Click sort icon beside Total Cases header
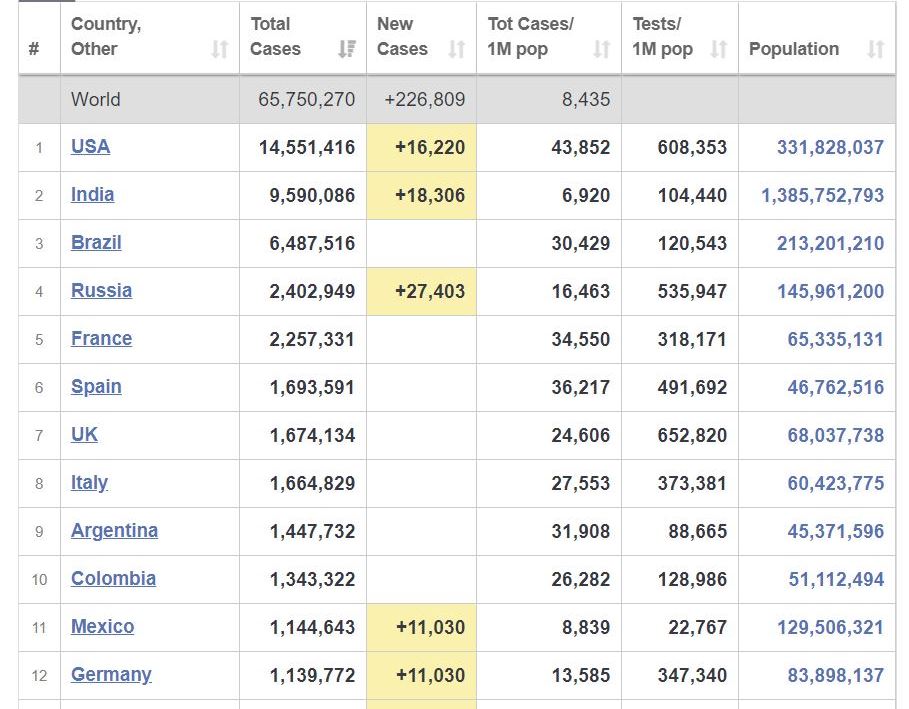Image resolution: width=909 pixels, height=709 pixels. (346, 49)
